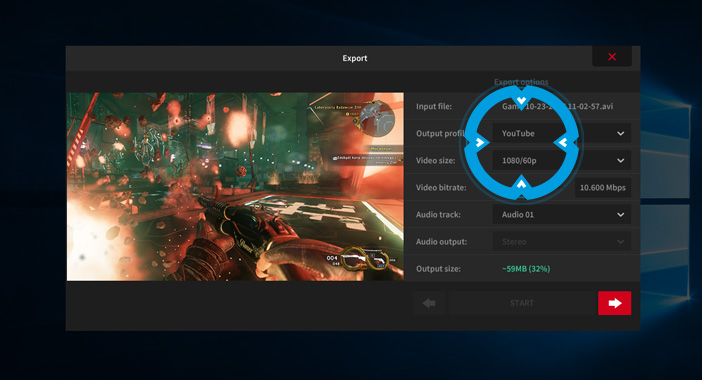
Task: Click the Audio output: label
Action: [441, 242]
